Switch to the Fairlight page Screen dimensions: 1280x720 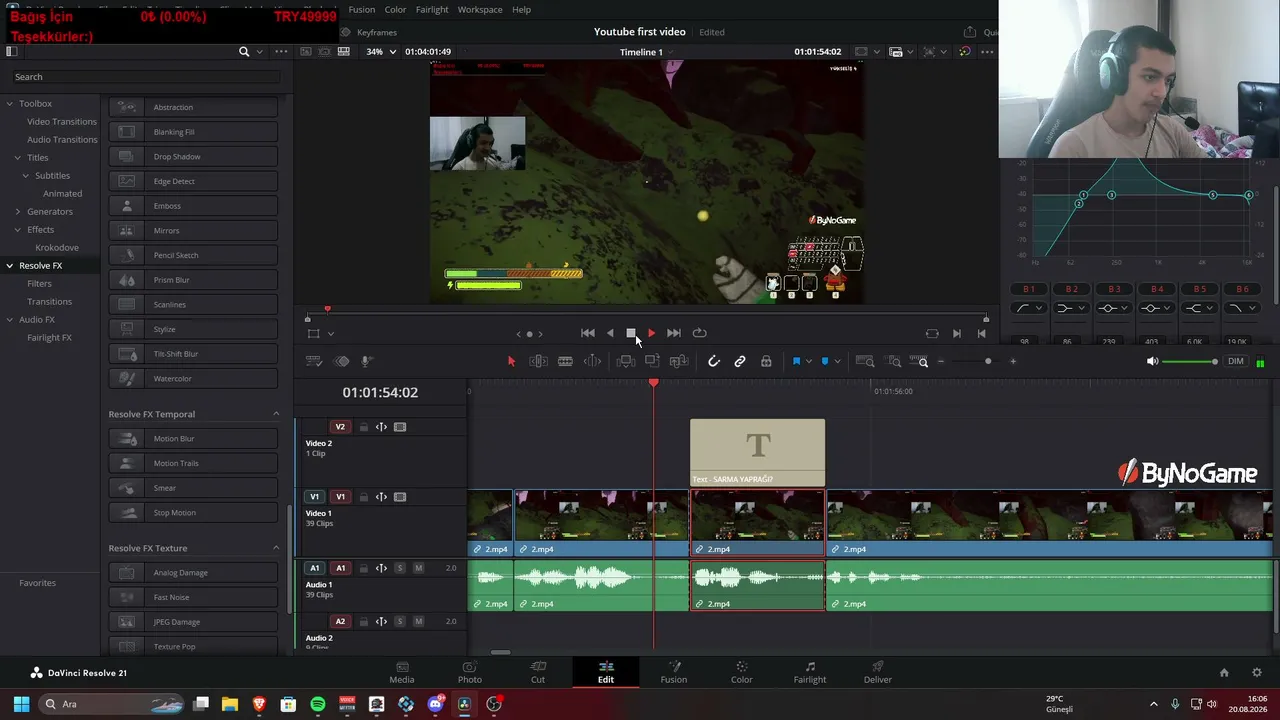coord(810,672)
